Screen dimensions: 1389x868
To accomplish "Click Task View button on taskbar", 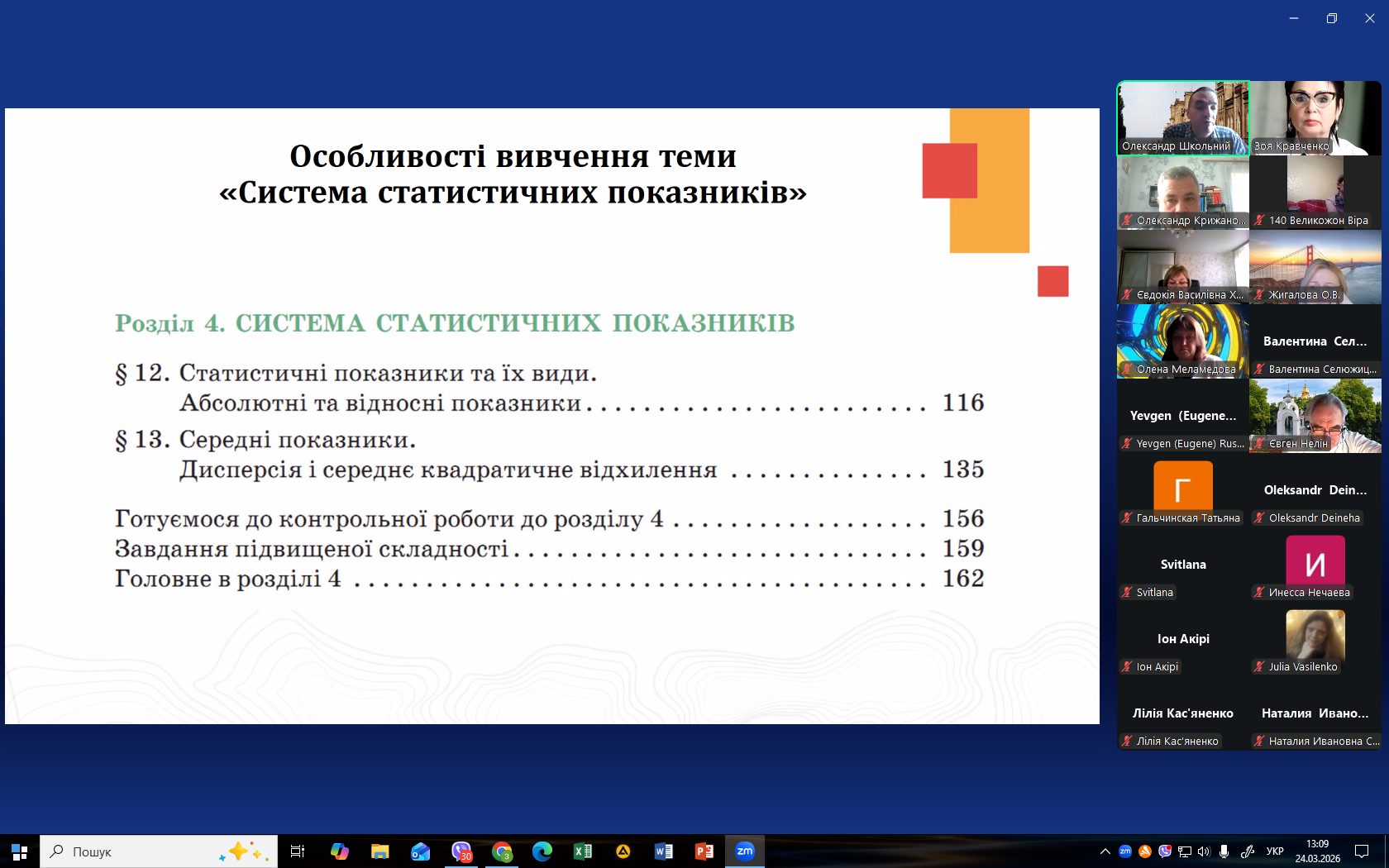I will [298, 851].
